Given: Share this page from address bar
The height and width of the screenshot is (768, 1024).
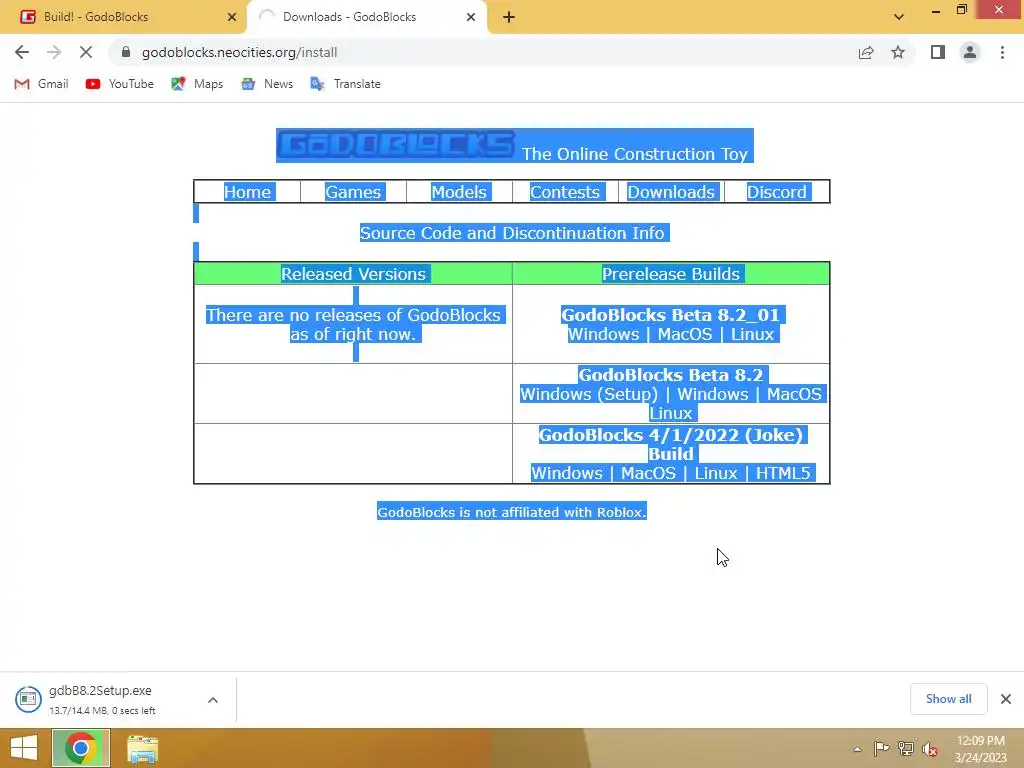Looking at the screenshot, I should 866,52.
